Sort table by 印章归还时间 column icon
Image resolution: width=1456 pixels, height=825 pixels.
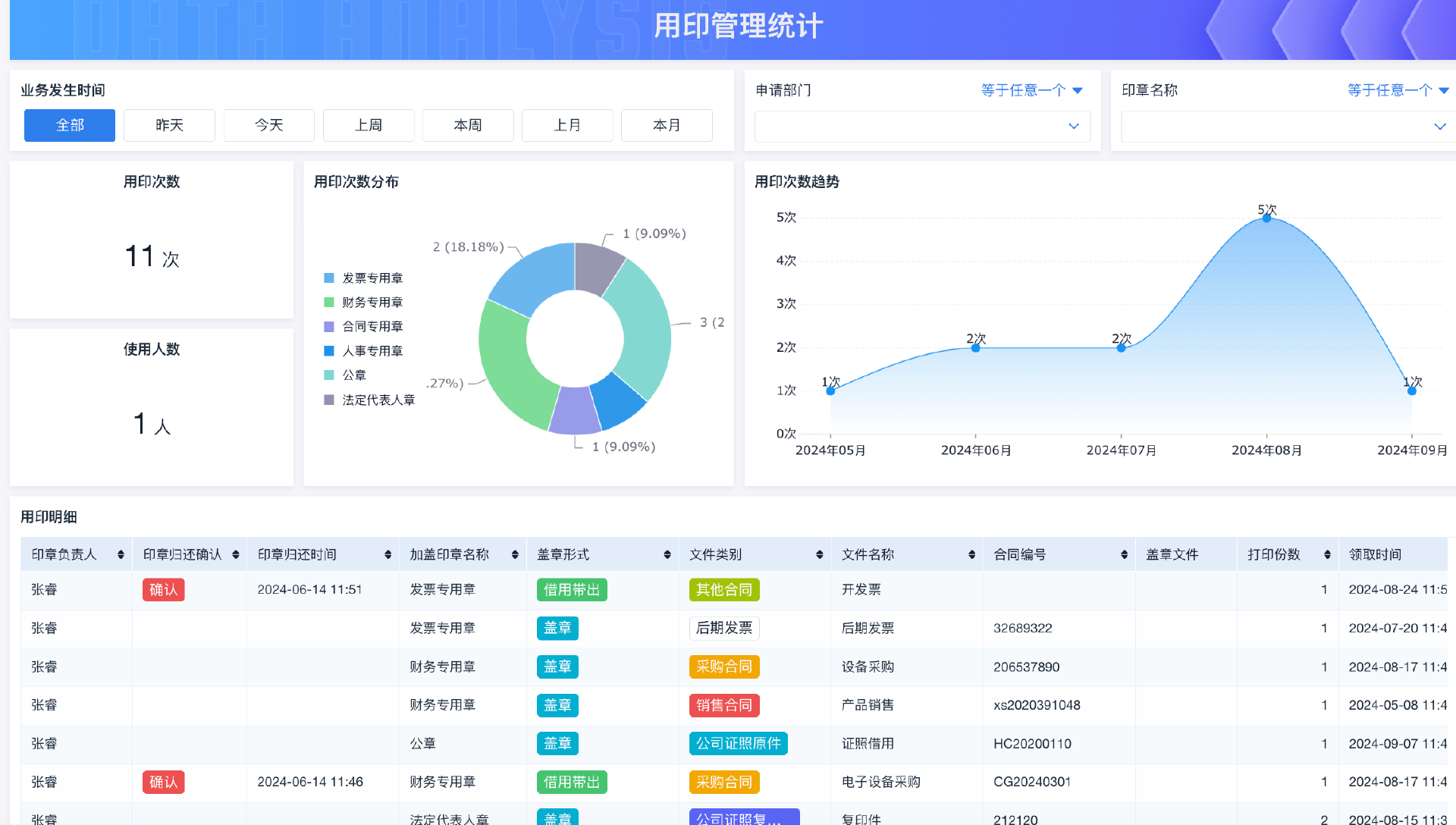pyautogui.click(x=388, y=555)
